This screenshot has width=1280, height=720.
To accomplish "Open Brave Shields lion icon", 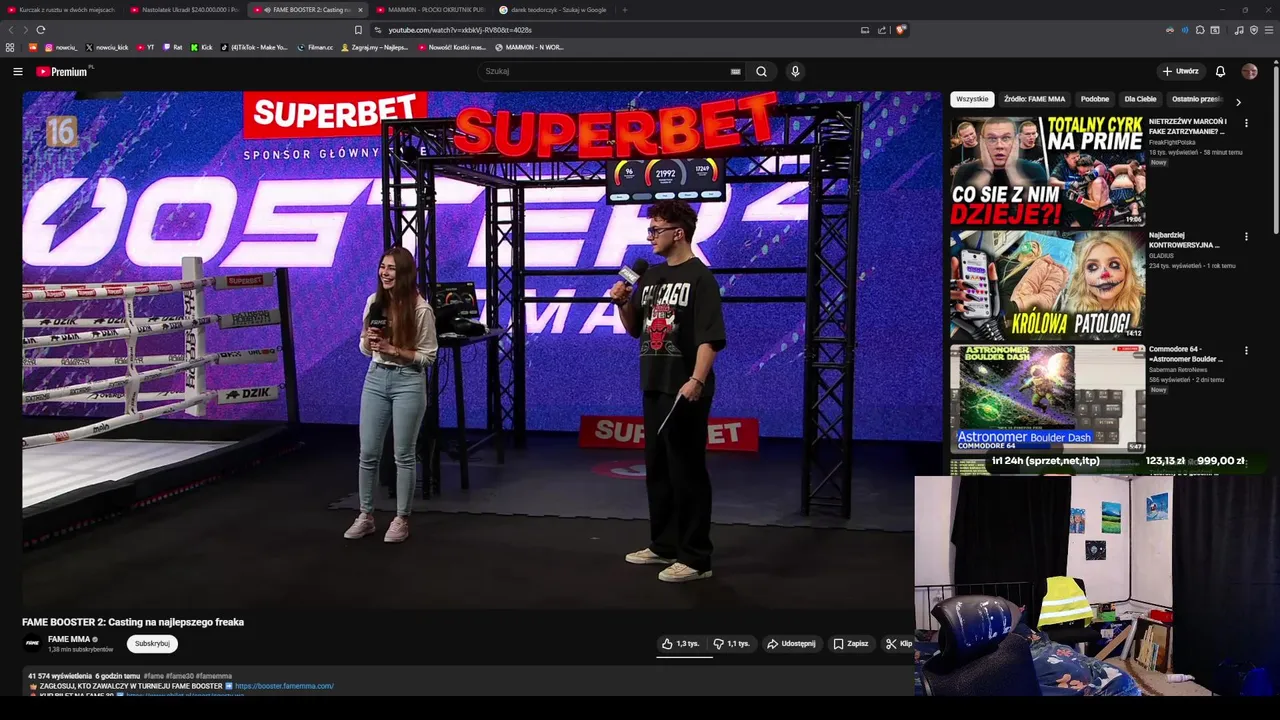I will (900, 30).
